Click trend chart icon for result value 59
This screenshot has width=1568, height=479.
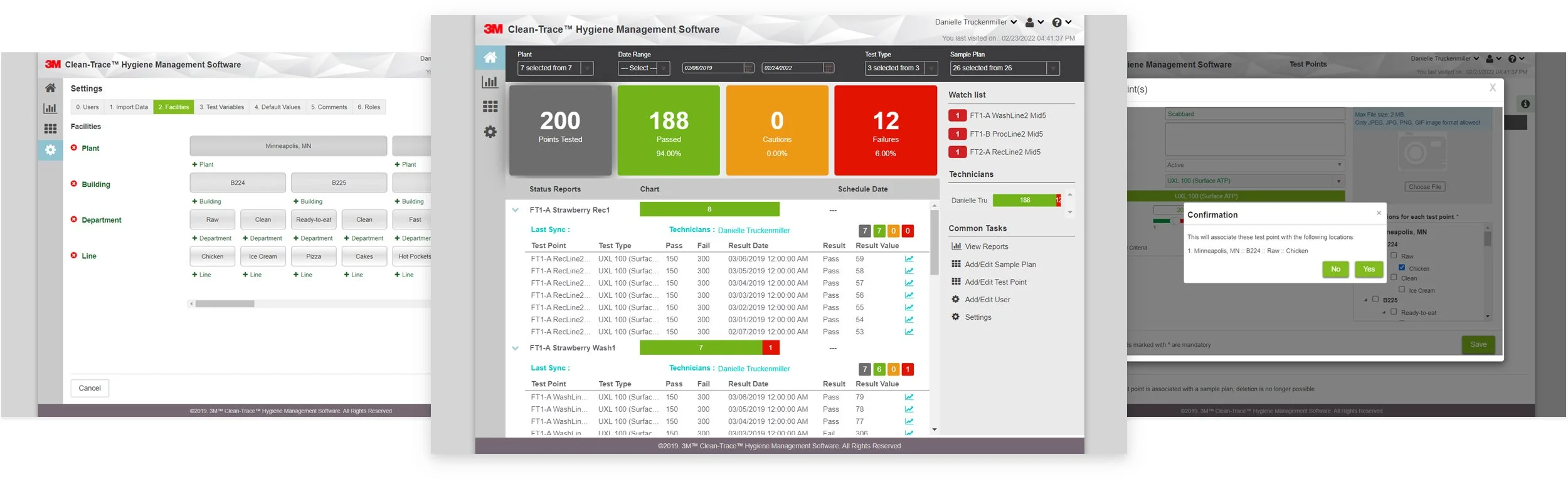(909, 259)
